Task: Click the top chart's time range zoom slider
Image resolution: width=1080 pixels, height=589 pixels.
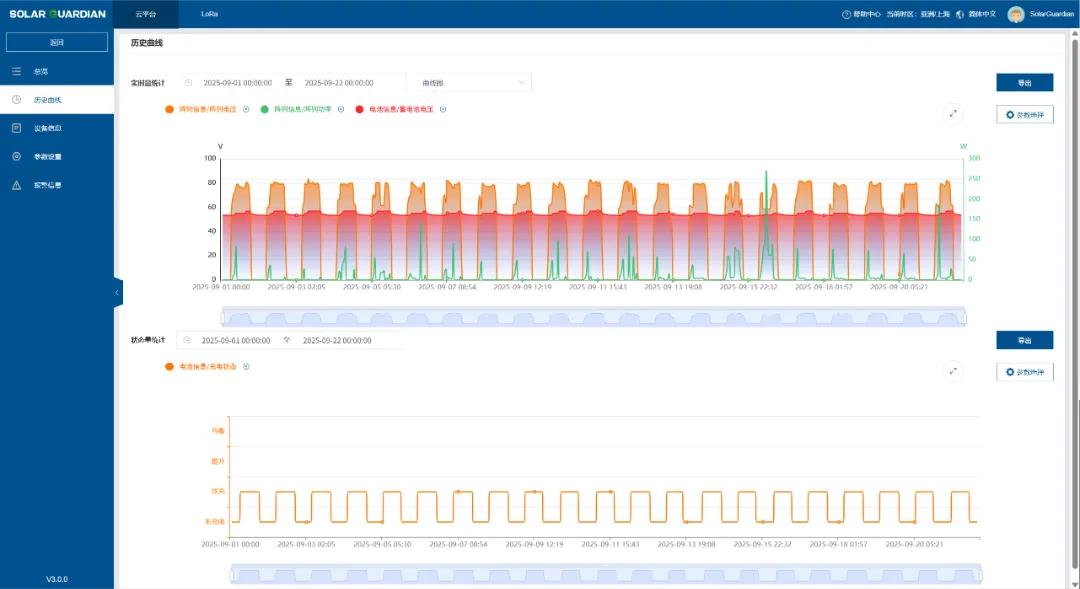Action: pos(593,317)
